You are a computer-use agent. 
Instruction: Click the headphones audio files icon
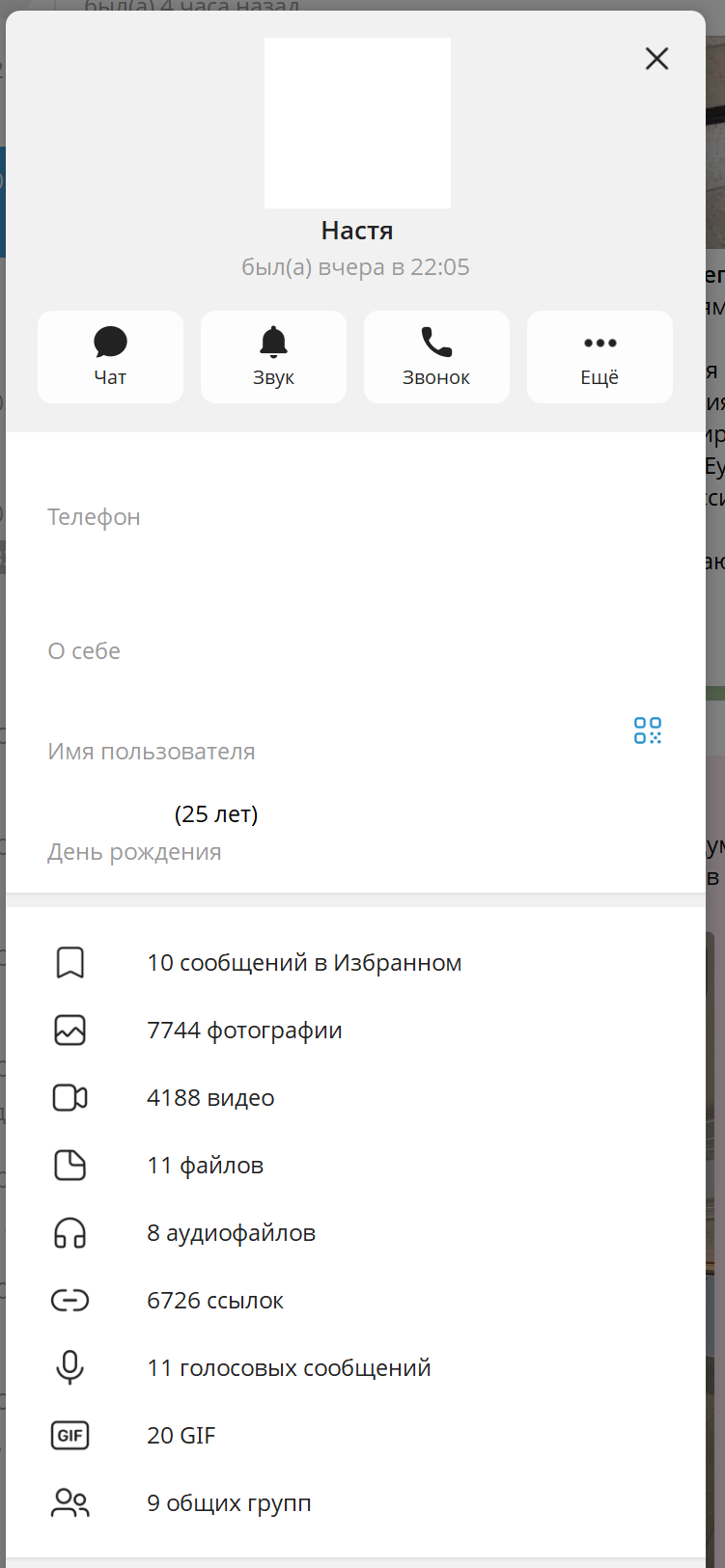tap(70, 1233)
